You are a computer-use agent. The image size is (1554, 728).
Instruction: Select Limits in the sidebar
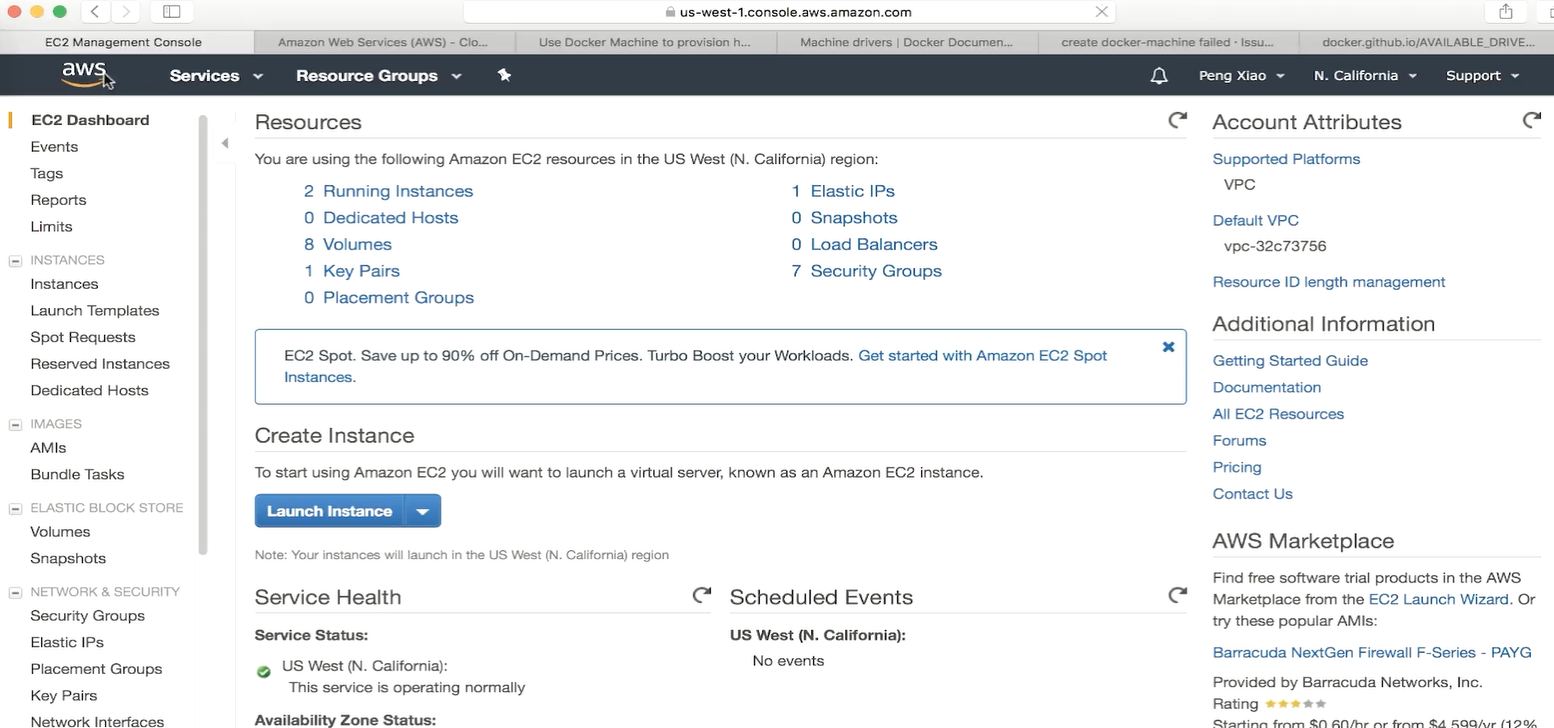[51, 227]
